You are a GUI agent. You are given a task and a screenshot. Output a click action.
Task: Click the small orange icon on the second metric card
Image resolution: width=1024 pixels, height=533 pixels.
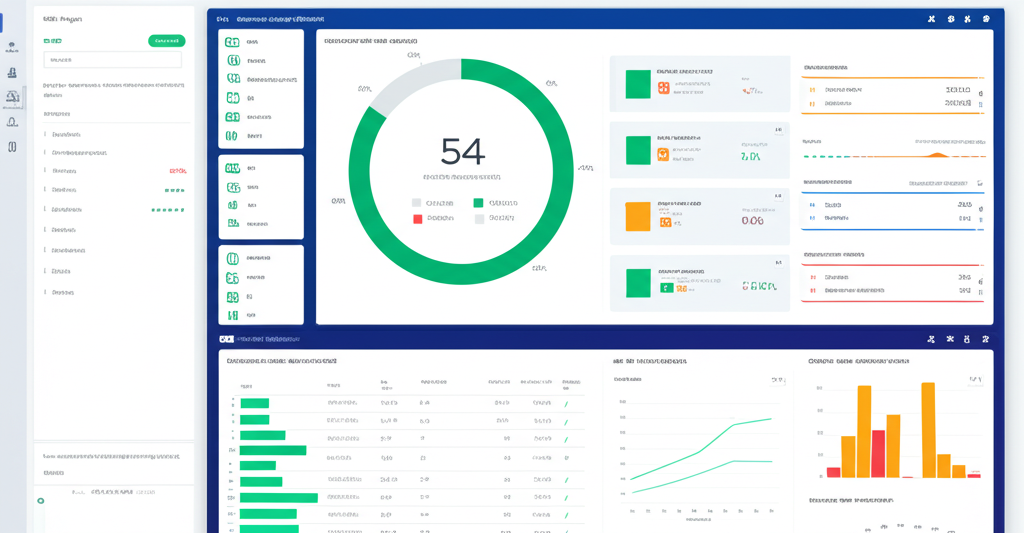tap(663, 155)
